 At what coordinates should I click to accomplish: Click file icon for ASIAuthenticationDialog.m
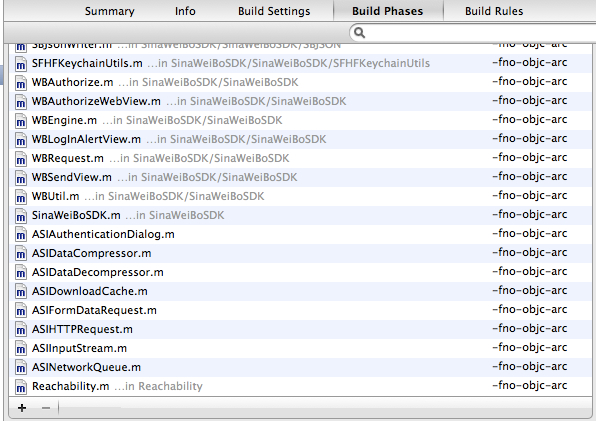tap(21, 235)
